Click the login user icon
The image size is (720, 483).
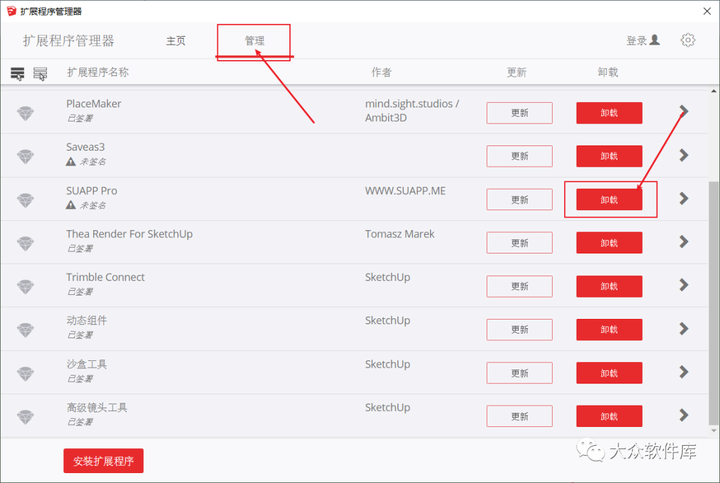coord(655,40)
